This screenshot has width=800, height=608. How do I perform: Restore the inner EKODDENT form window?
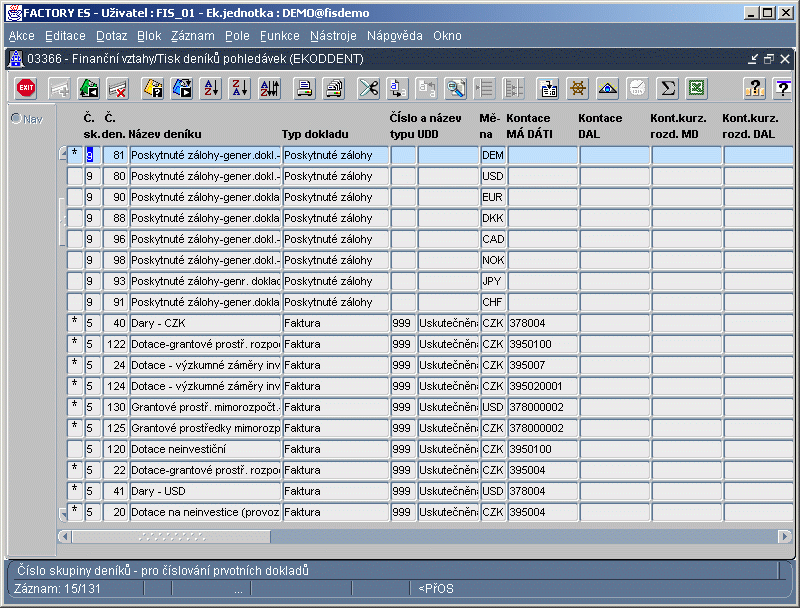[769, 59]
